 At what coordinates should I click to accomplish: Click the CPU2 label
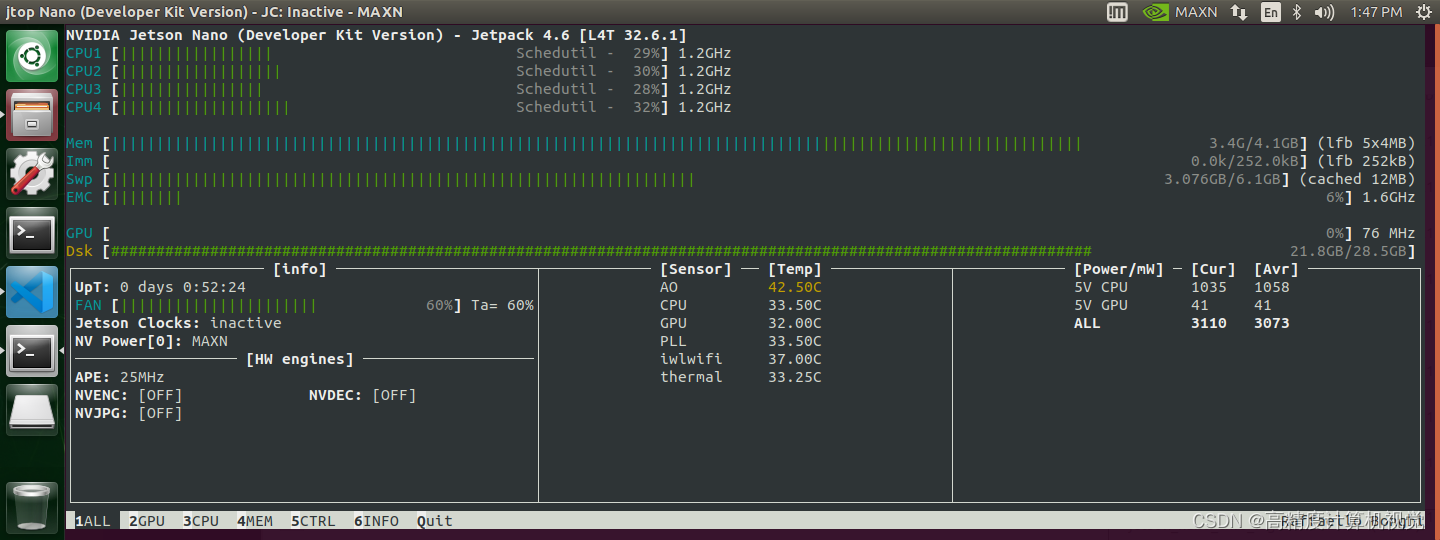click(x=84, y=71)
